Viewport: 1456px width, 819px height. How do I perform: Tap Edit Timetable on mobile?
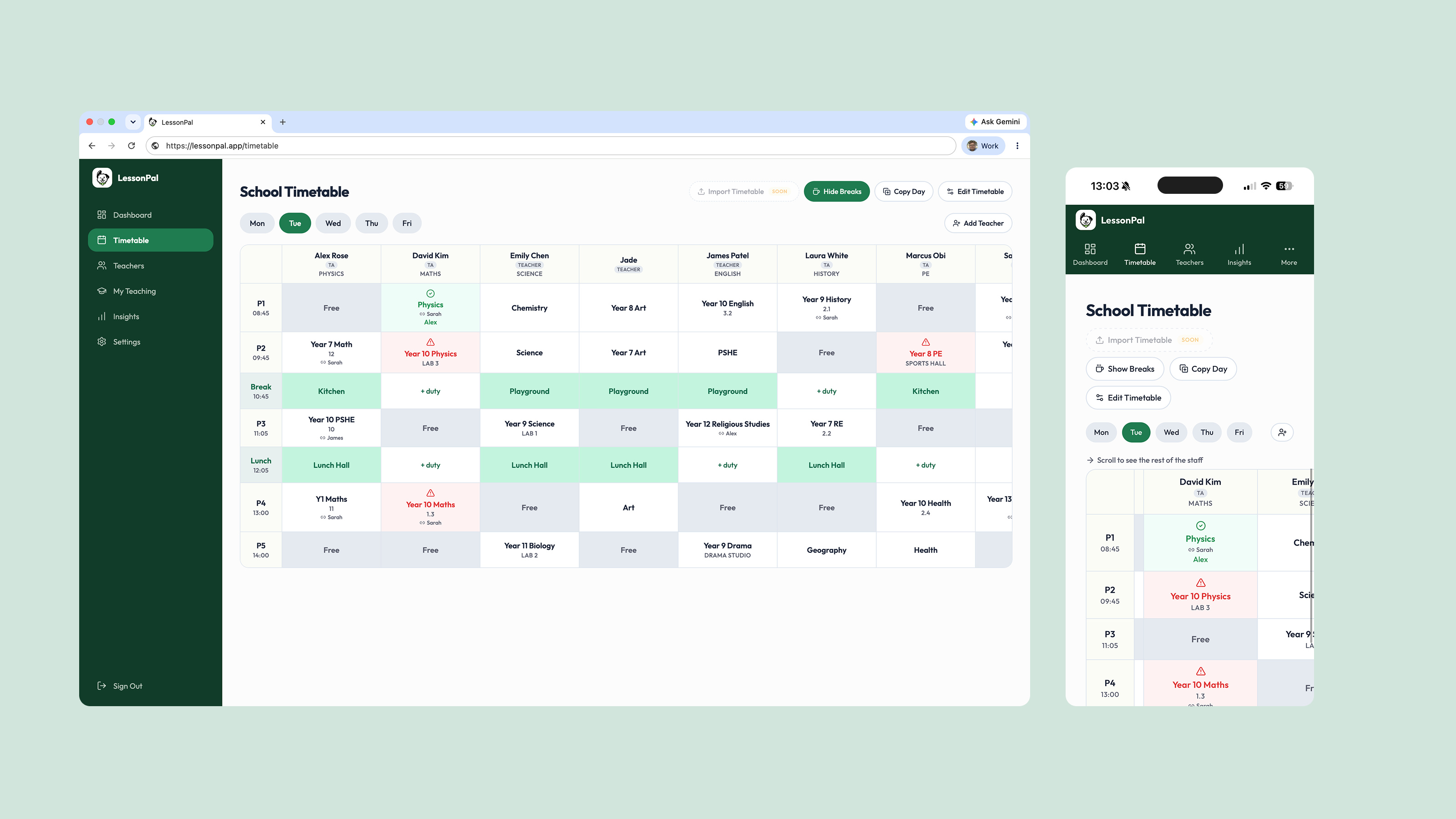1128,398
